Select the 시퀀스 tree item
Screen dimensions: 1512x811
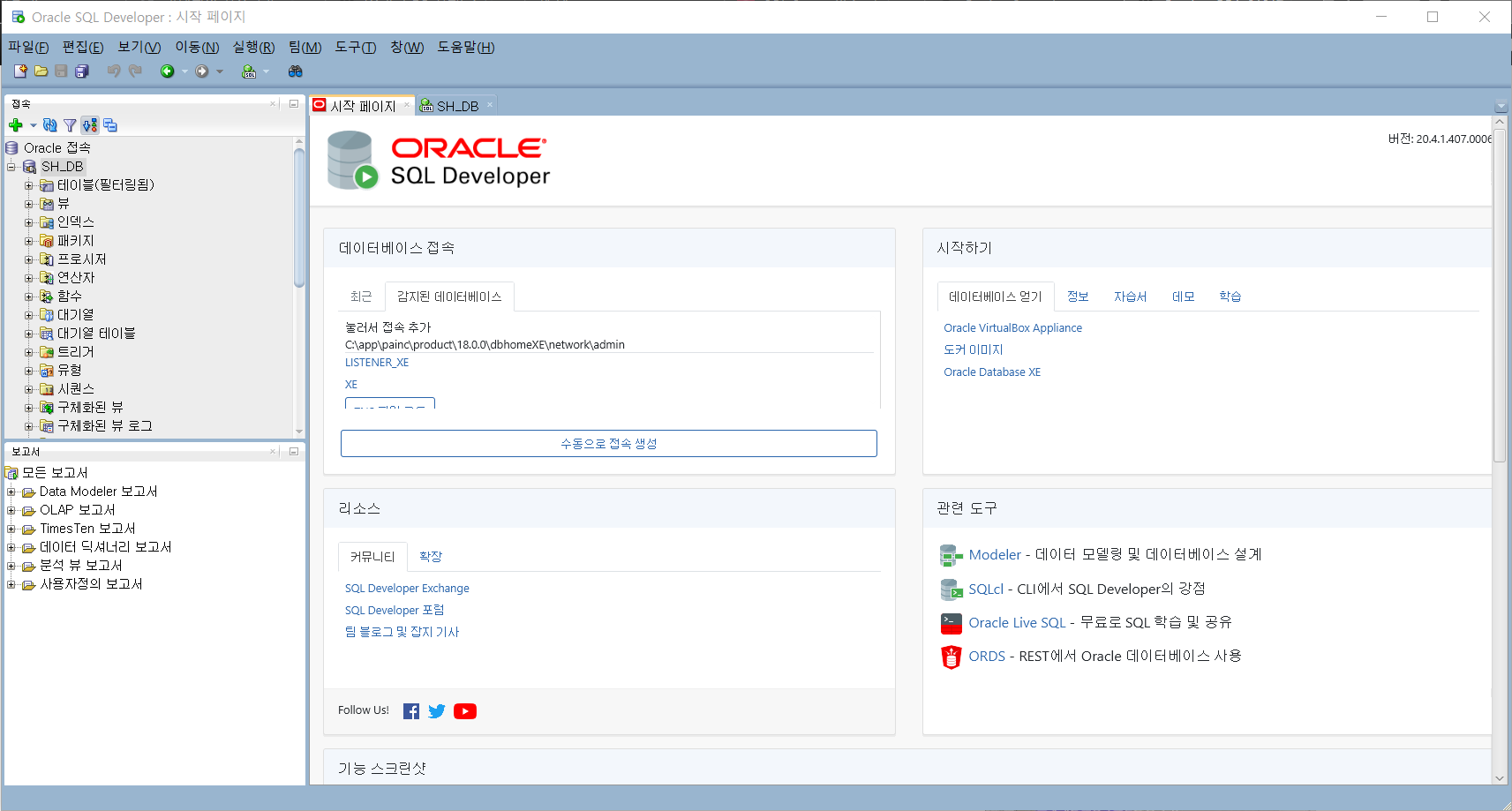[76, 389]
